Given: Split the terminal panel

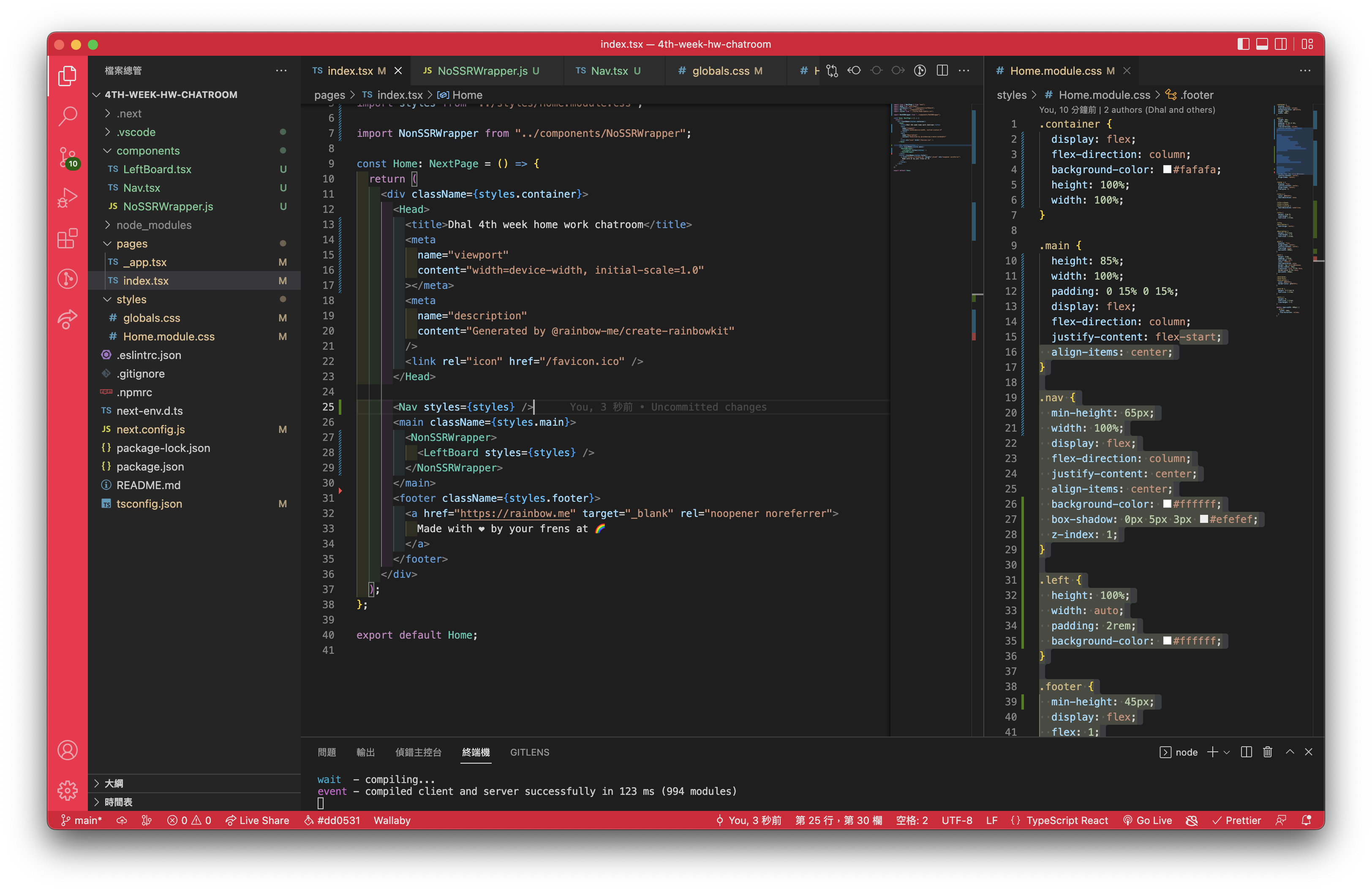Looking at the screenshot, I should point(1246,752).
